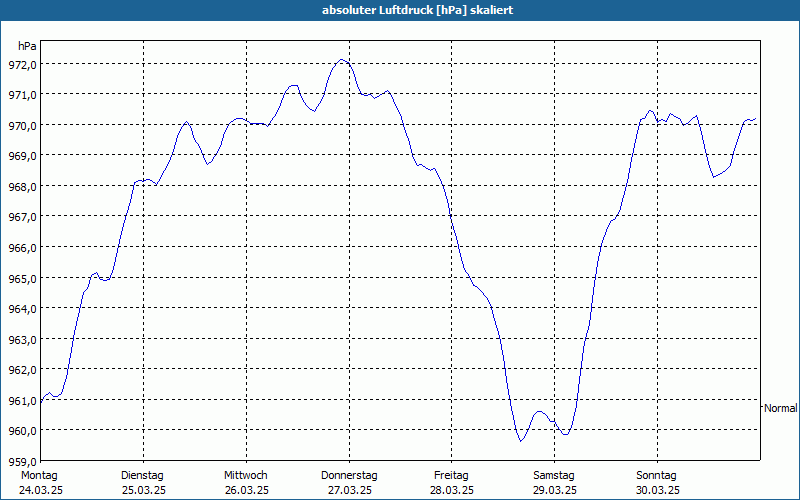This screenshot has width=800, height=500.
Task: Select the 960,0 axis value
Action: point(23,431)
